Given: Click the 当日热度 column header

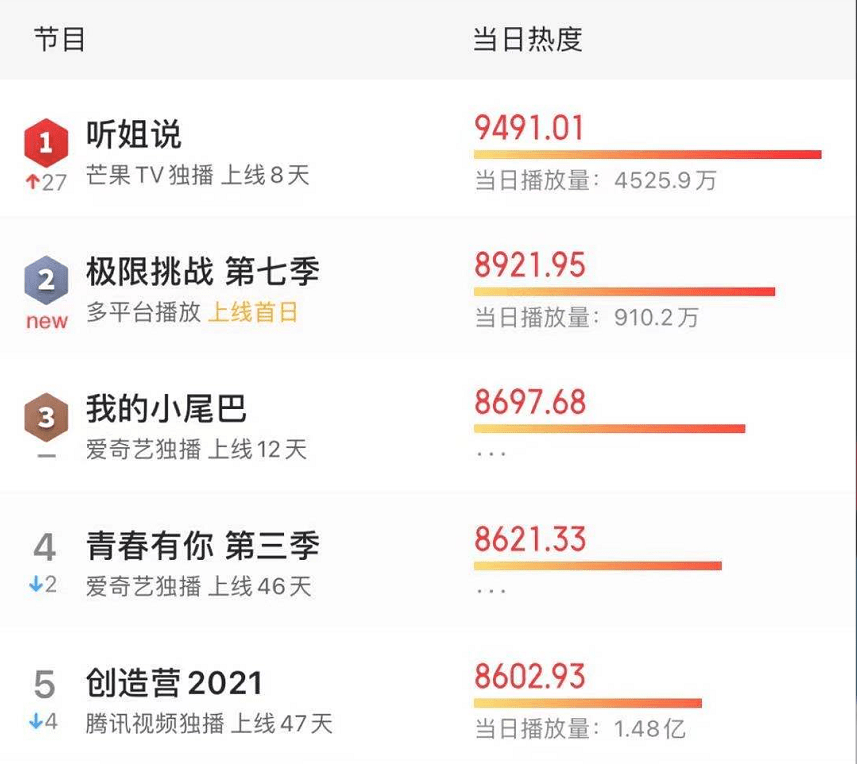Looking at the screenshot, I should (x=527, y=39).
